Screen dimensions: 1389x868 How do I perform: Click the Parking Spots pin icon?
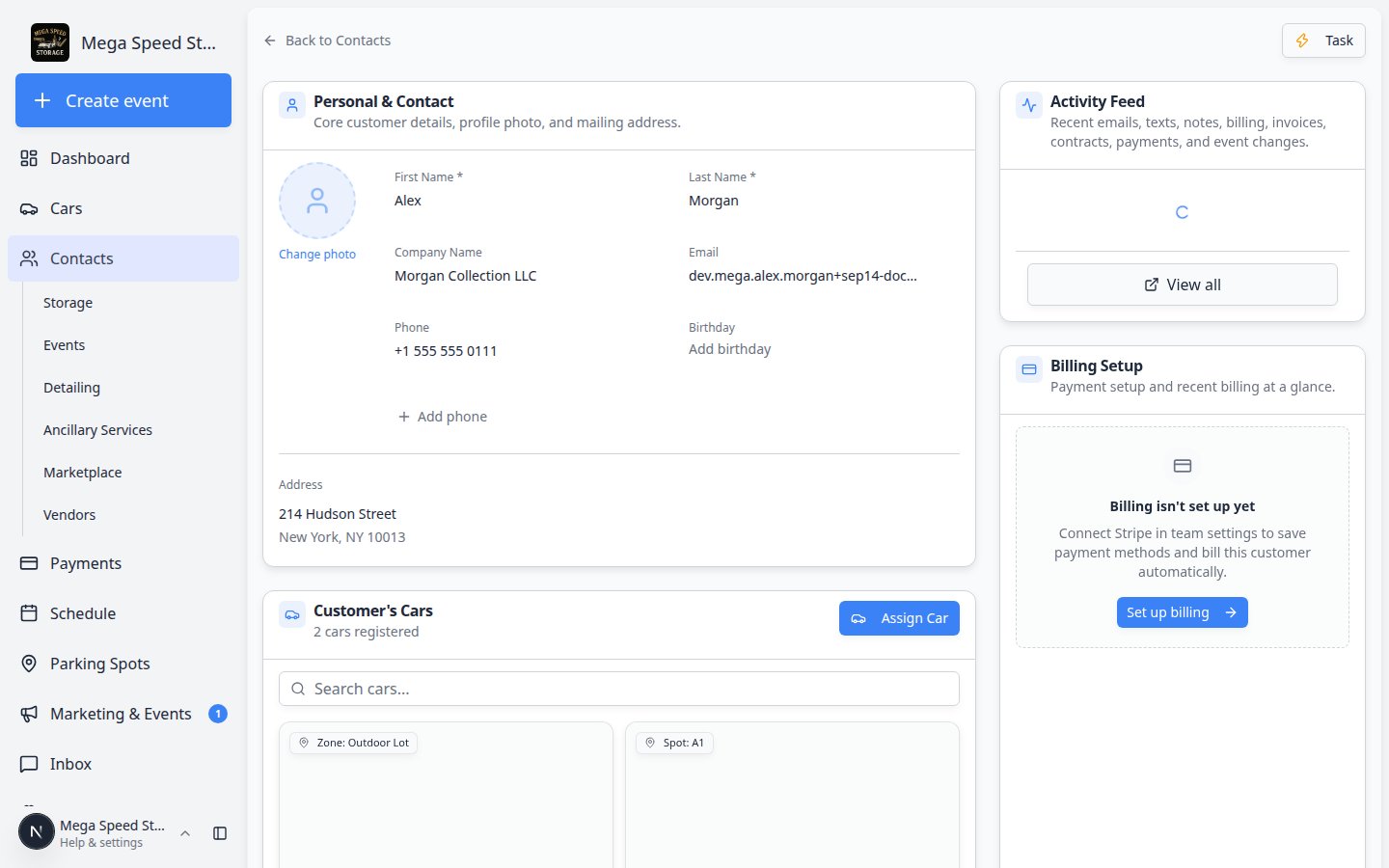29,664
